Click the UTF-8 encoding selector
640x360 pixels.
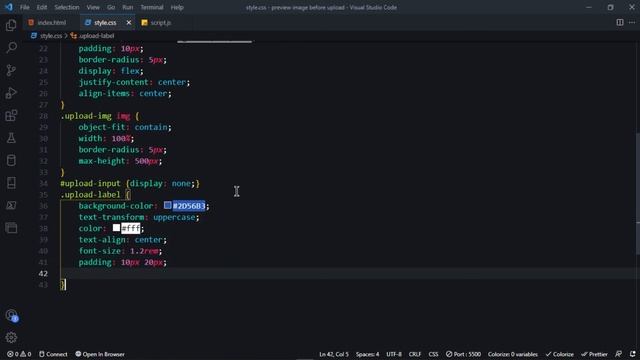click(394, 354)
